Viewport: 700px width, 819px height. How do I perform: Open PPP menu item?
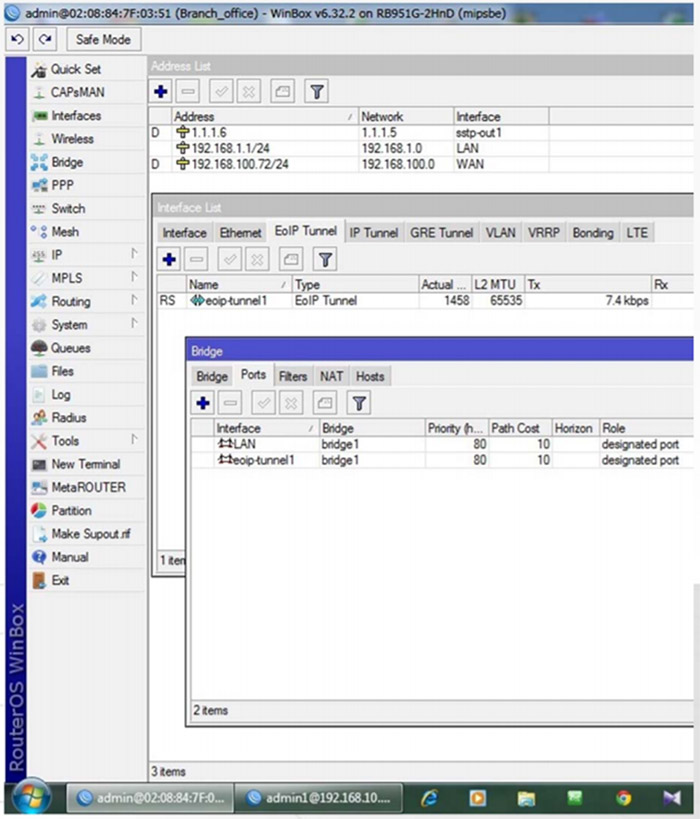point(62,185)
